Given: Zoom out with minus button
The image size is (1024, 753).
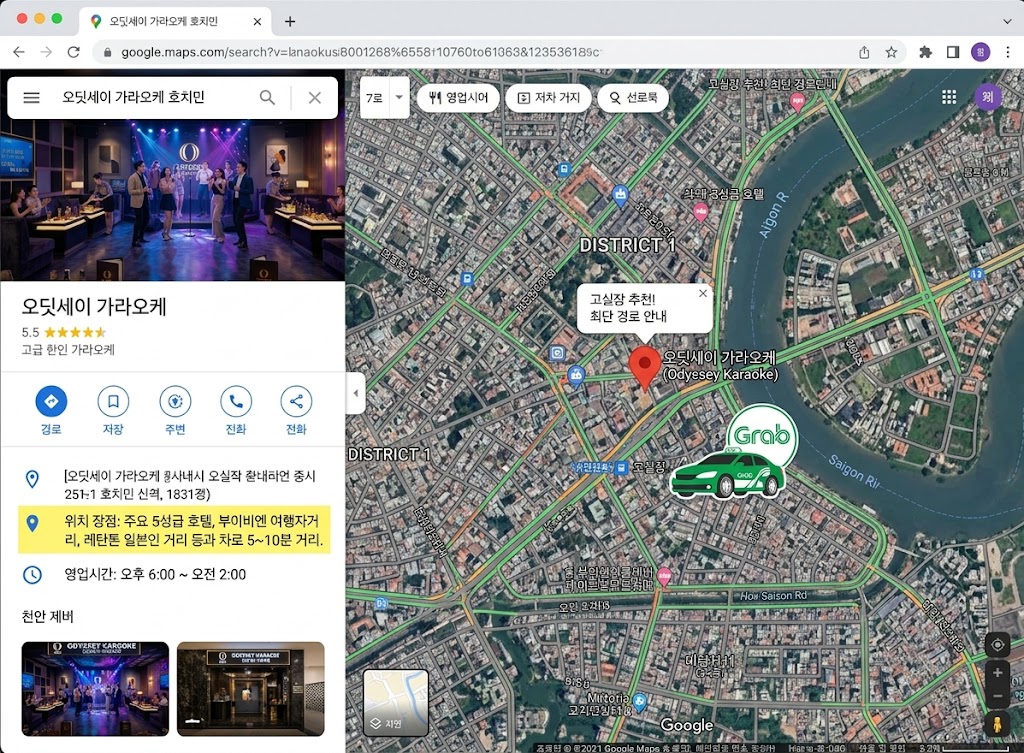Looking at the screenshot, I should 997,696.
